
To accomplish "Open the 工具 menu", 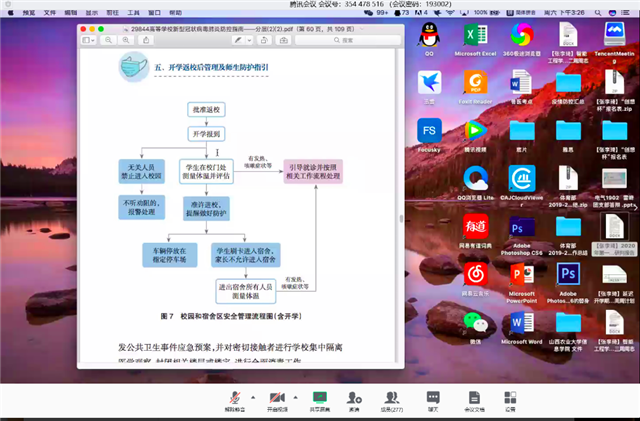I will tap(133, 13).
